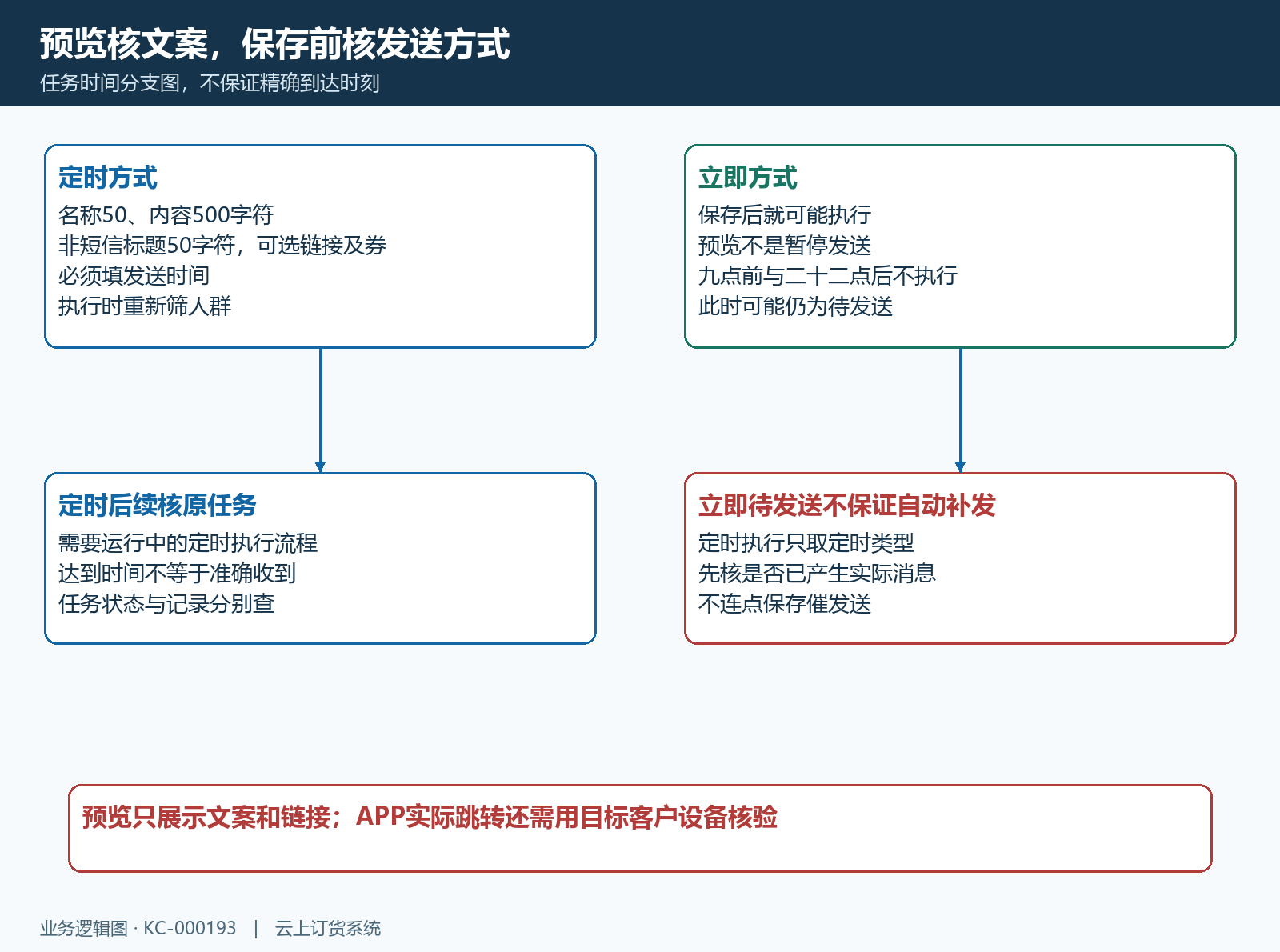Screen dimensions: 1280x952
Task: Click the line 预览不是暂停发送
Action: click(x=785, y=245)
